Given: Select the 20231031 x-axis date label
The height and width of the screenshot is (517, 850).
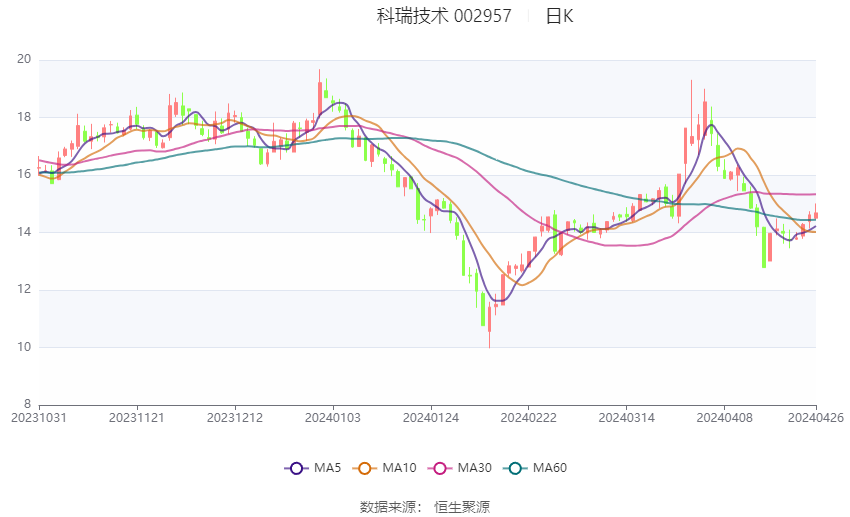Looking at the screenshot, I should click(39, 418).
